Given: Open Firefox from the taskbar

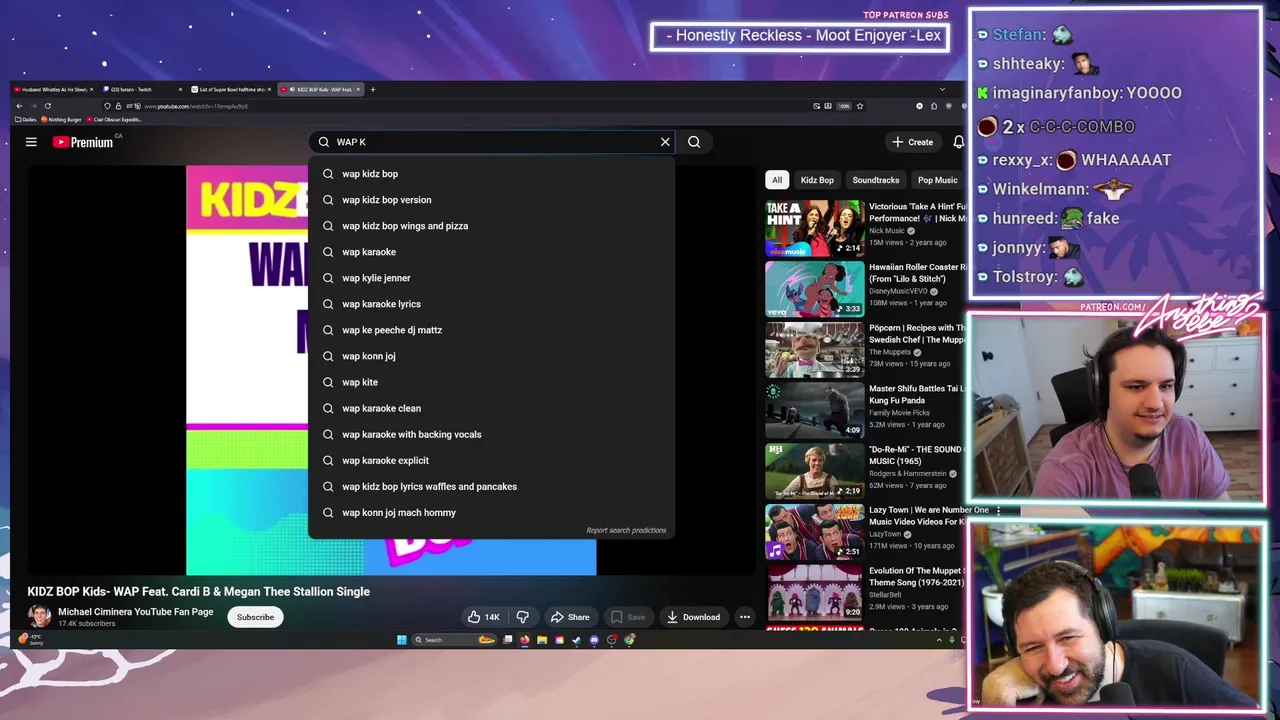Looking at the screenshot, I should click(x=524, y=640).
